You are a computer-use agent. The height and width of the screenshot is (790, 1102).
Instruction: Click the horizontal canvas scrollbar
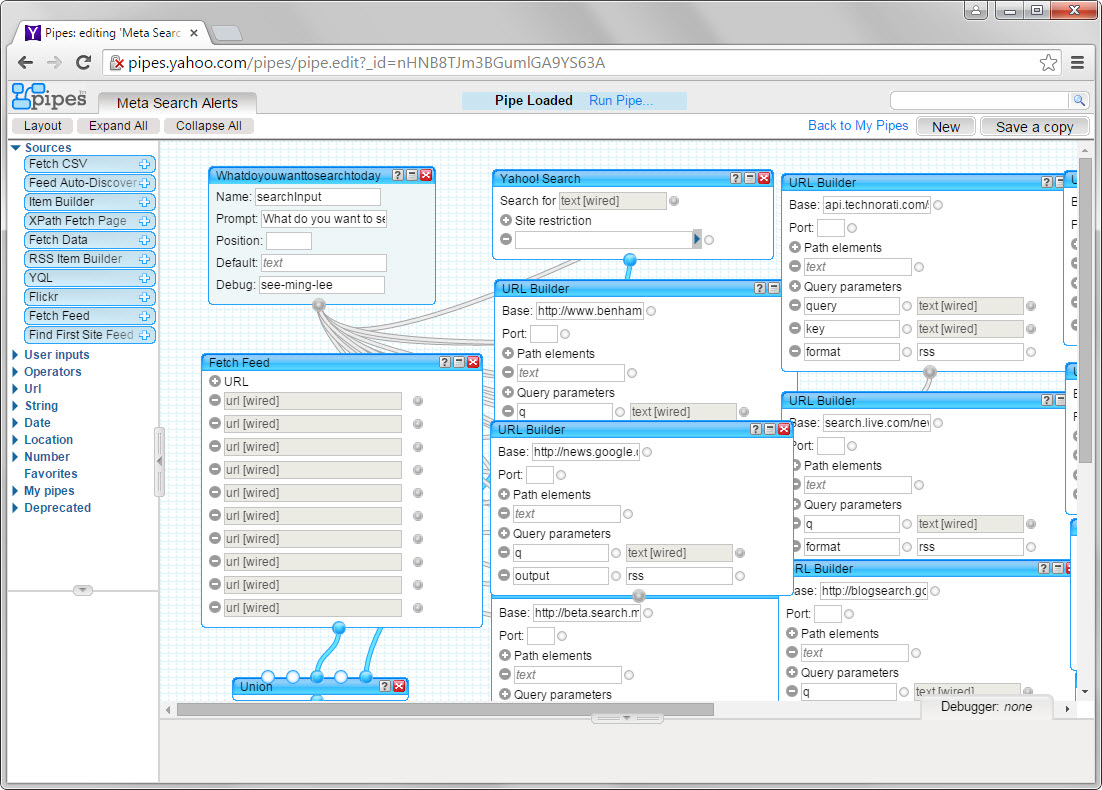click(446, 710)
